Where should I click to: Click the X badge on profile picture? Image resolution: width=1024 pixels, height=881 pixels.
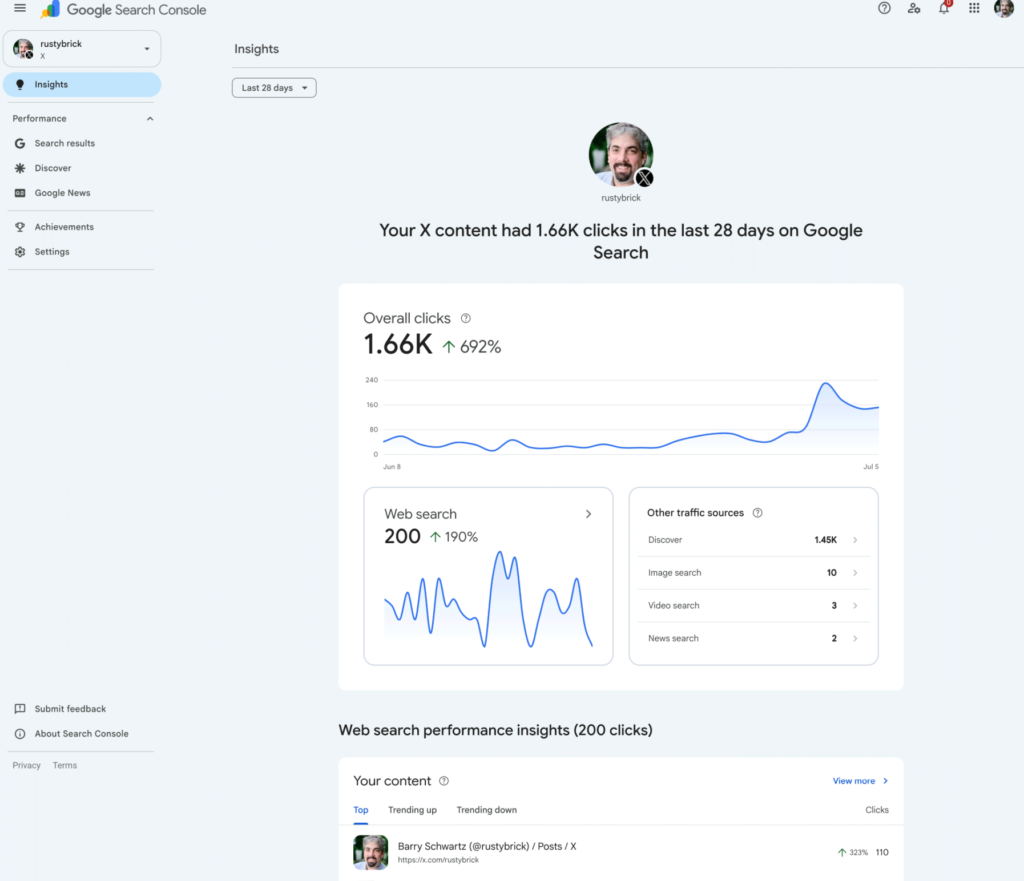645,178
